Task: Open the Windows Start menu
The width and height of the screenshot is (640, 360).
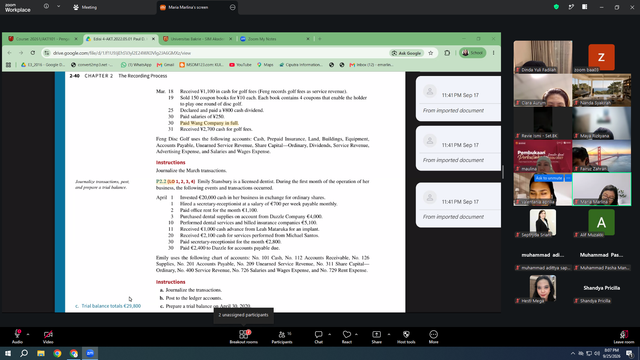Action: coord(8,353)
